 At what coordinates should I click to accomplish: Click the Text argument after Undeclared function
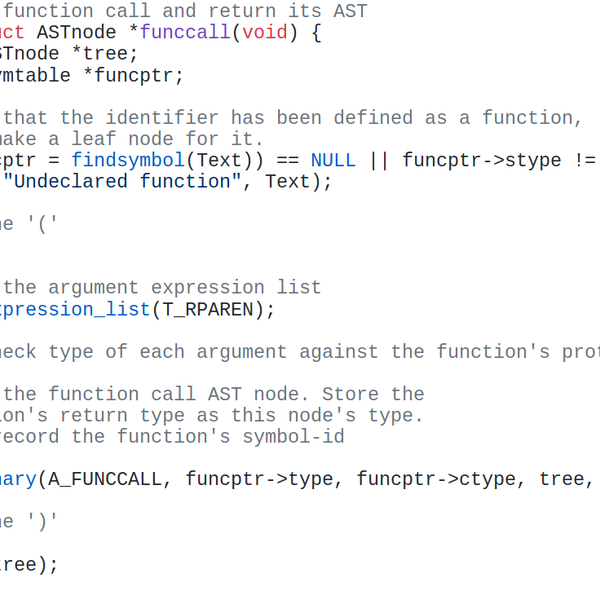tap(287, 181)
